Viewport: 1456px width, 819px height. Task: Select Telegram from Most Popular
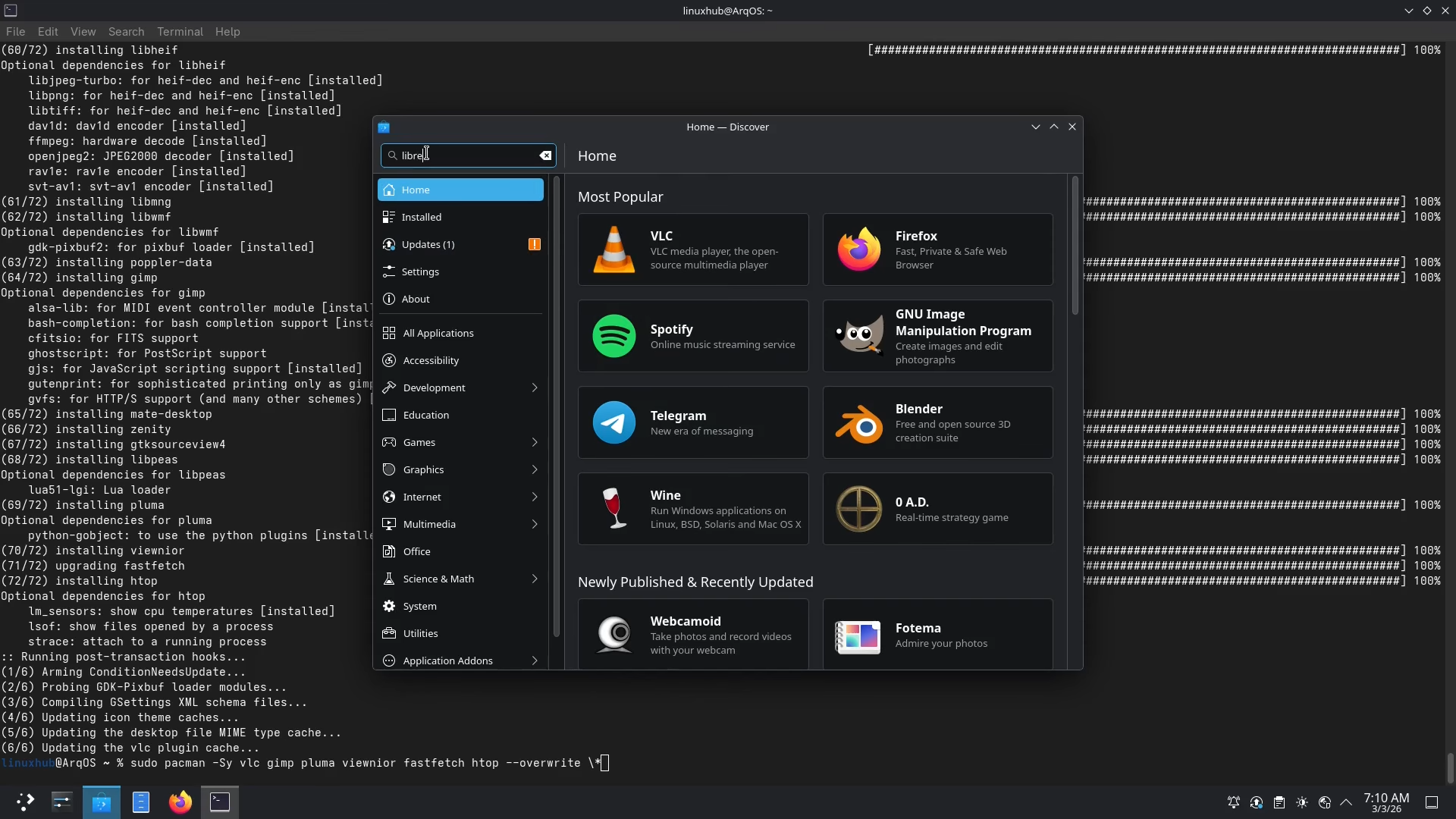[693, 422]
